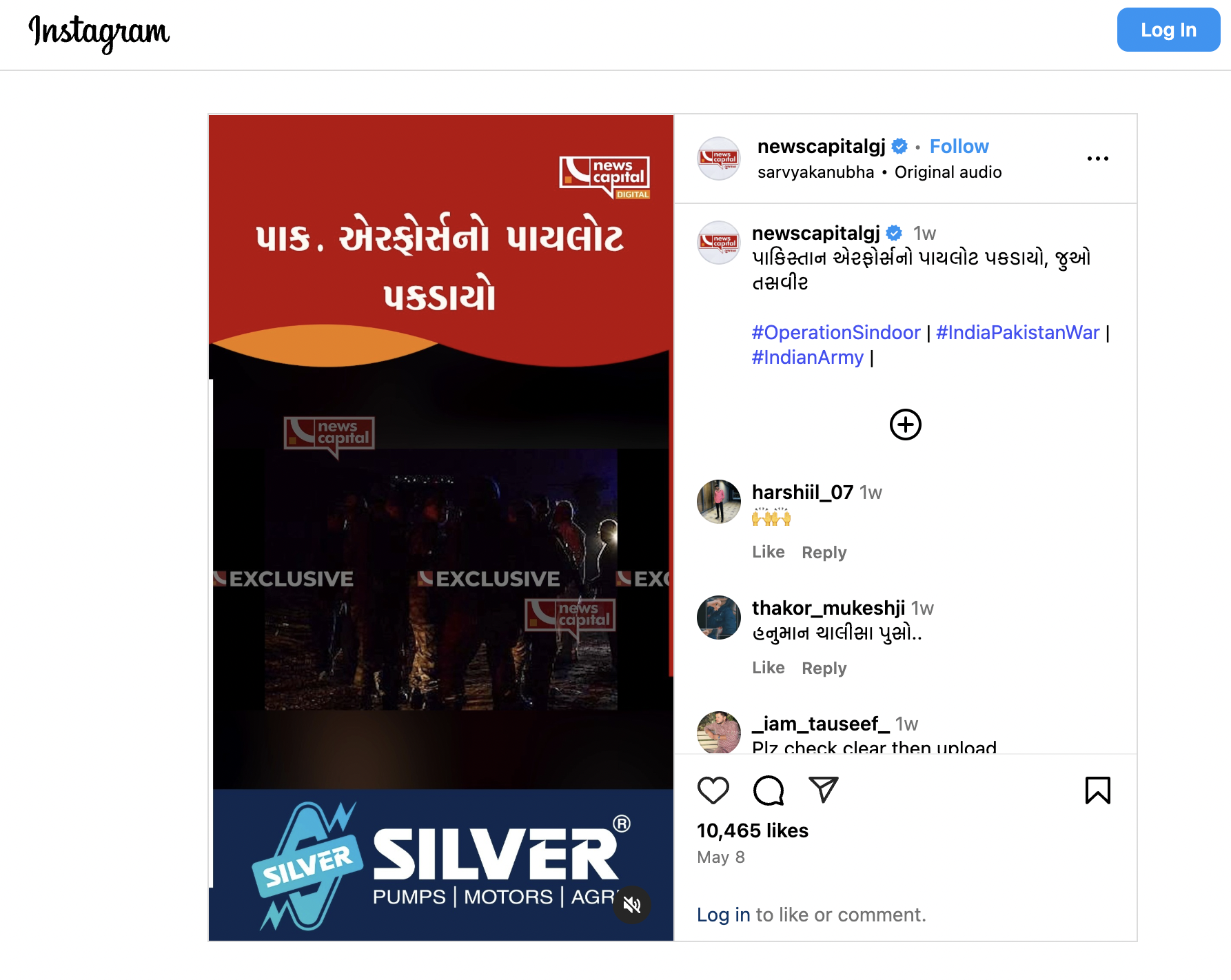Click the Log in link to comment

(724, 915)
